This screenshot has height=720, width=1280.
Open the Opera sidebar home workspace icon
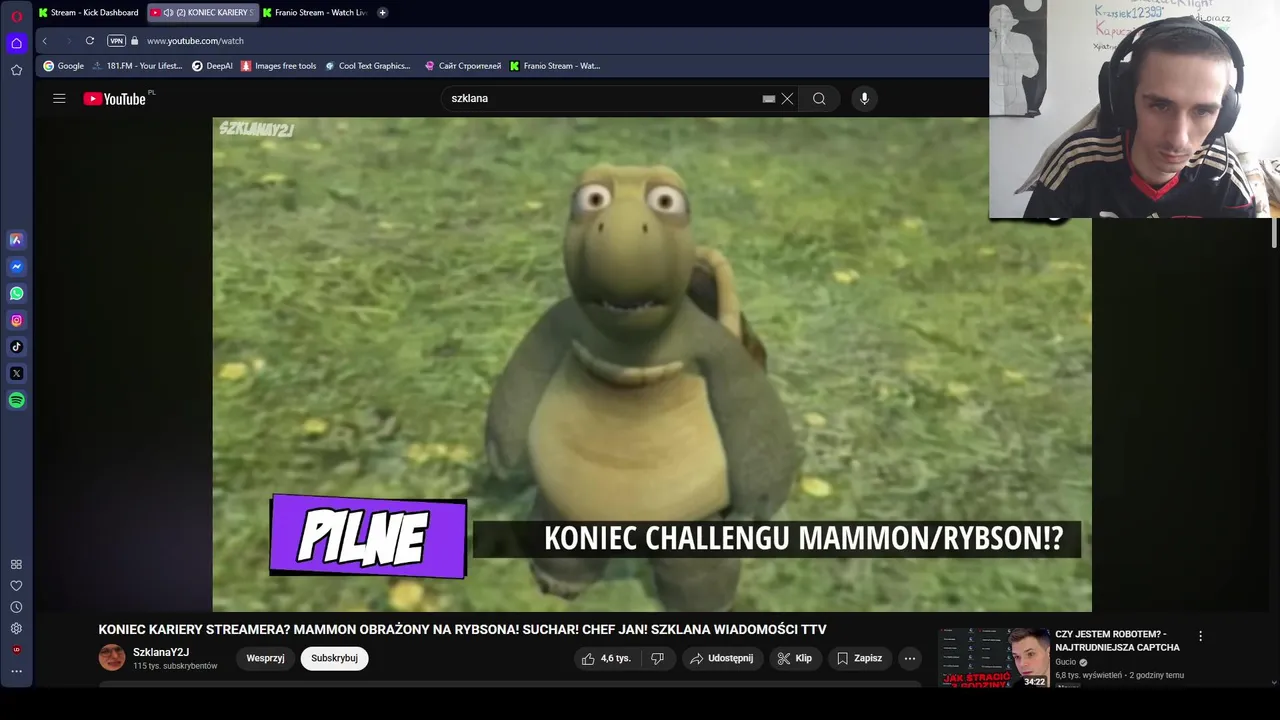pyautogui.click(x=17, y=43)
